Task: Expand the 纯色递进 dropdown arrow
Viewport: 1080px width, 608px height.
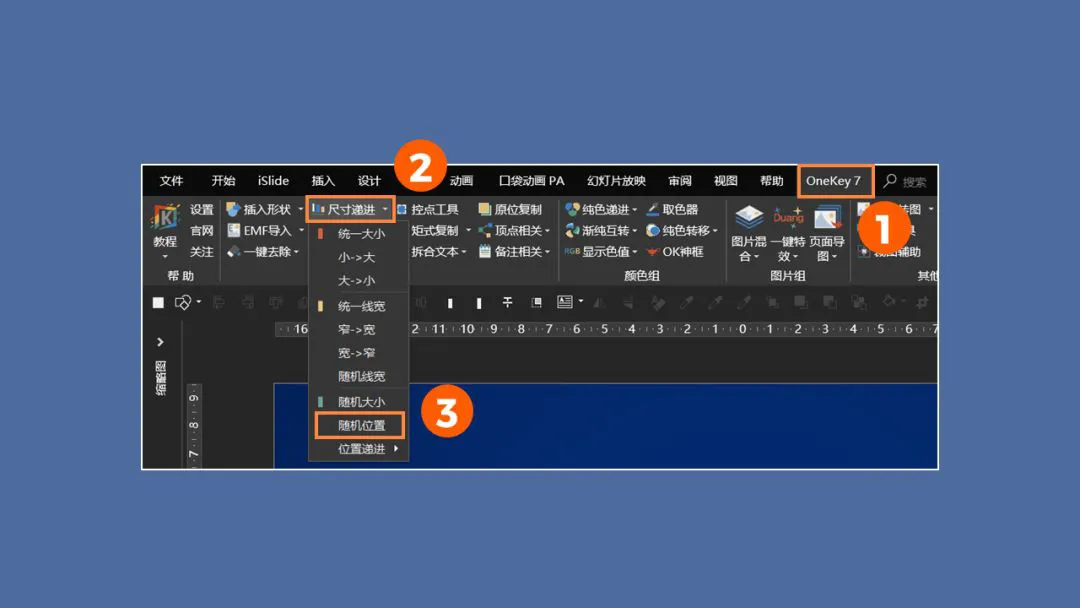Action: pyautogui.click(x=634, y=209)
